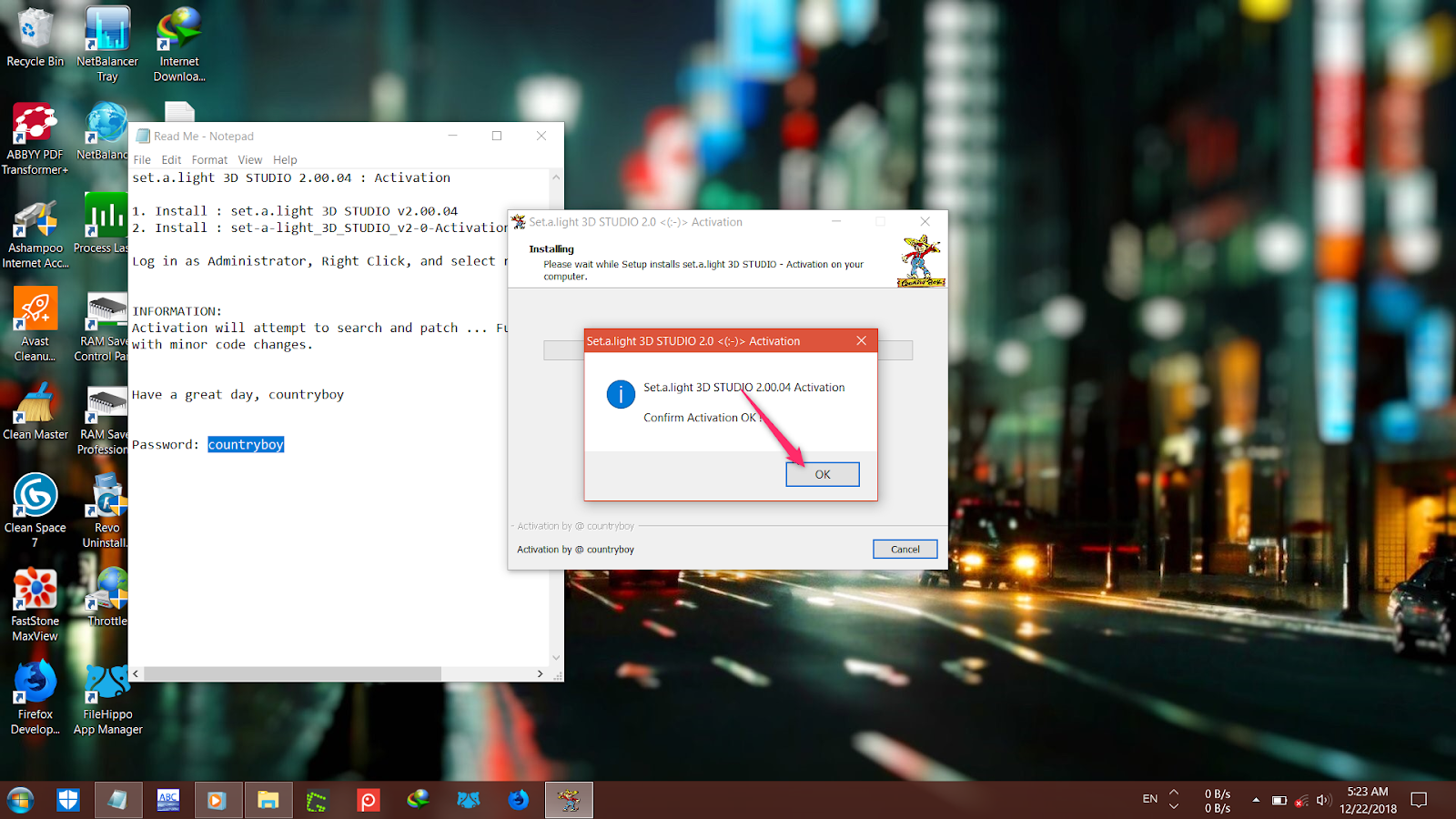Select the Ashampoo Internet Accelerator desktop icon
Viewport: 1456px width, 819px height.
(x=35, y=235)
